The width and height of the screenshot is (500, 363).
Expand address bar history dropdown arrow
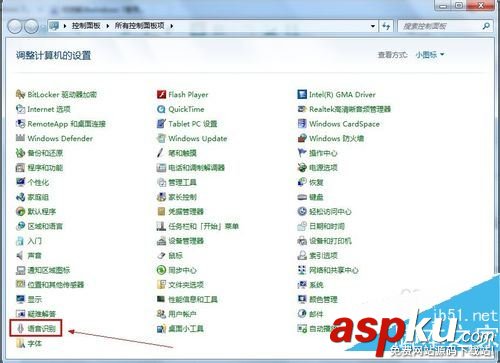(x=373, y=26)
